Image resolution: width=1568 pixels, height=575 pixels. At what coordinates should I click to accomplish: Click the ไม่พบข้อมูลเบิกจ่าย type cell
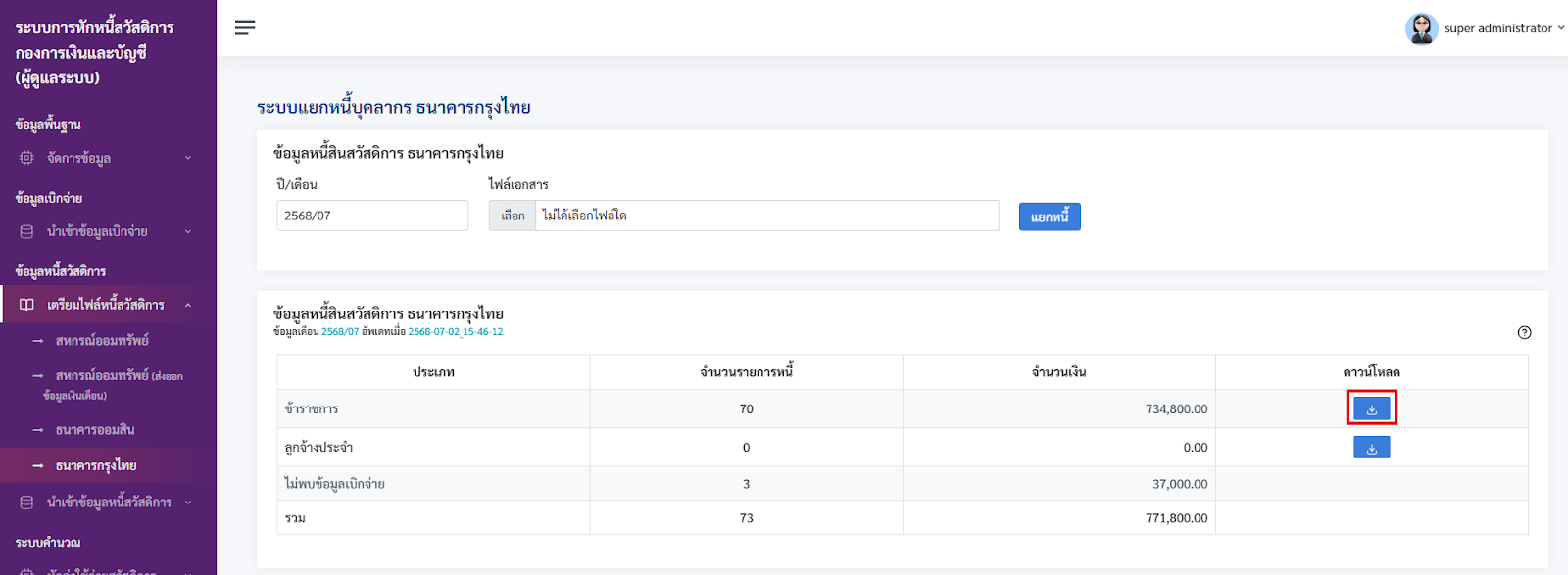click(x=433, y=484)
